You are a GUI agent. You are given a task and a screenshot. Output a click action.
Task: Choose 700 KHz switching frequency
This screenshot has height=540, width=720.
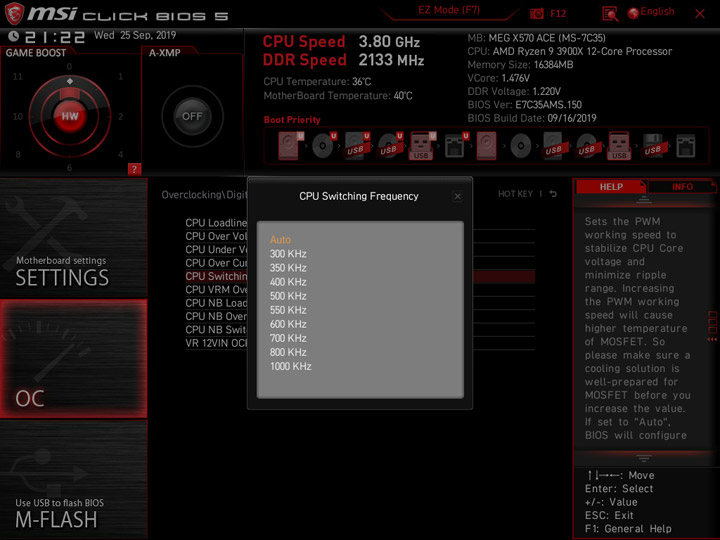pos(288,338)
